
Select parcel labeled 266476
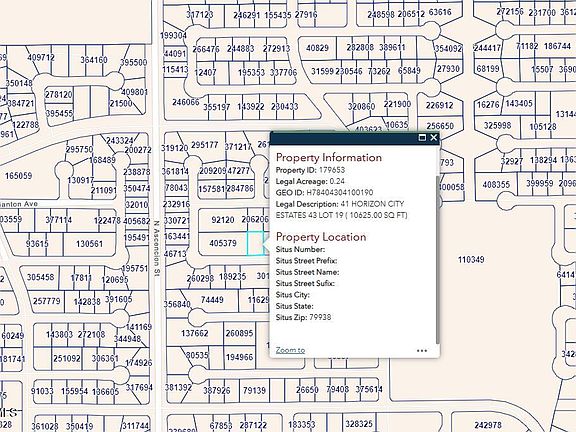point(206,49)
